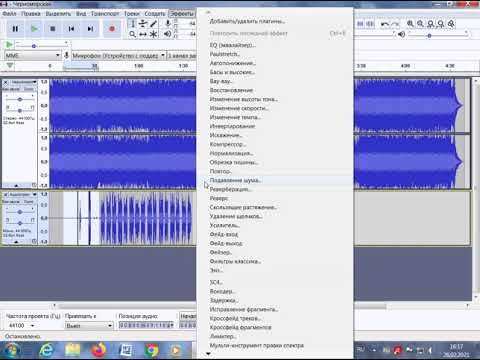Screen dimensions: 480x360
Task: Click the Silence audio selection icon
Action: [x=370, y=24]
